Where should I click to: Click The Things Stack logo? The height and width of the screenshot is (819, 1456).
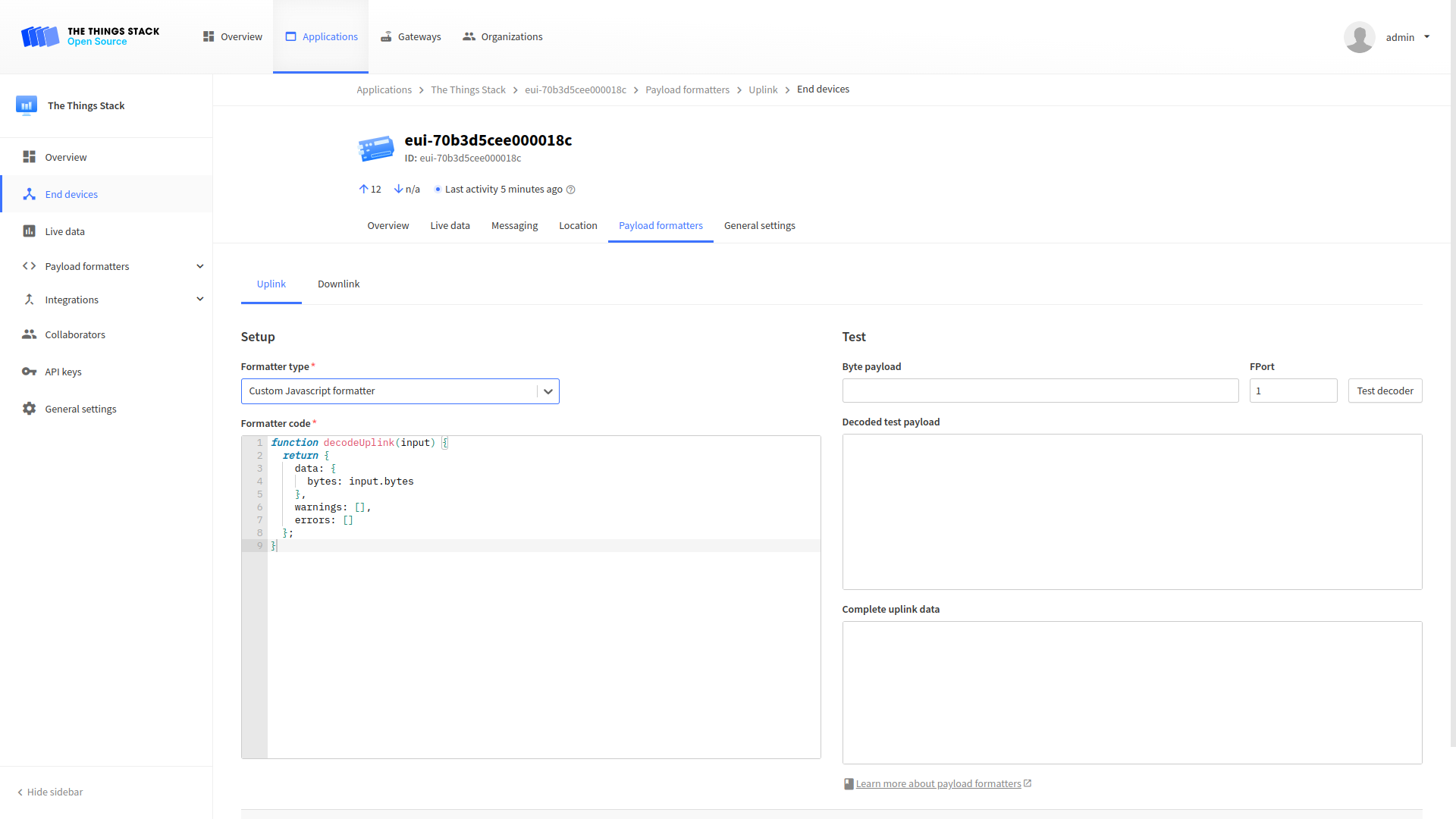(90, 36)
